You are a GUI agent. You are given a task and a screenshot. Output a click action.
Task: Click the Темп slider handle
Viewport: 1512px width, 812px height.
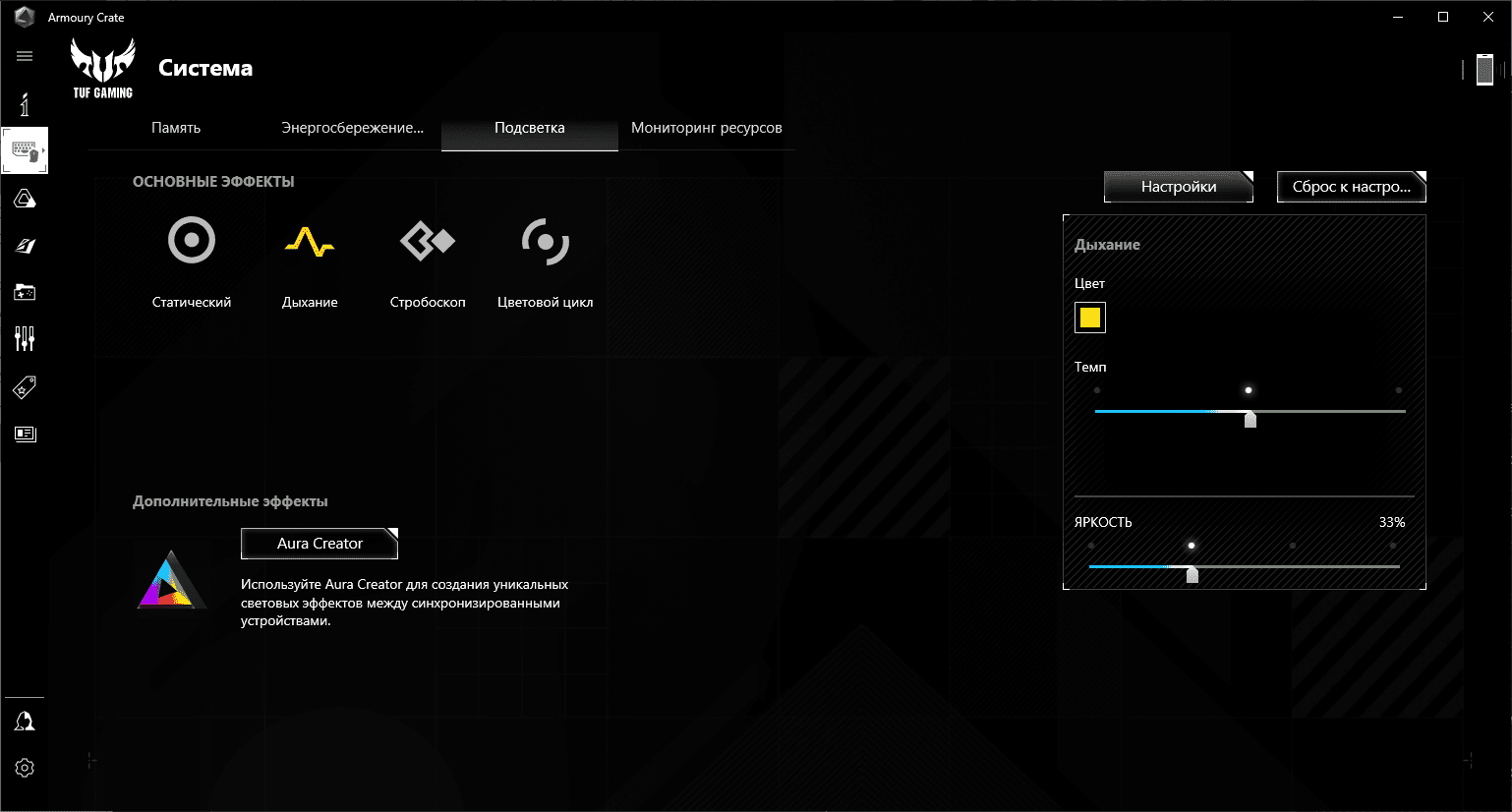[x=1250, y=420]
